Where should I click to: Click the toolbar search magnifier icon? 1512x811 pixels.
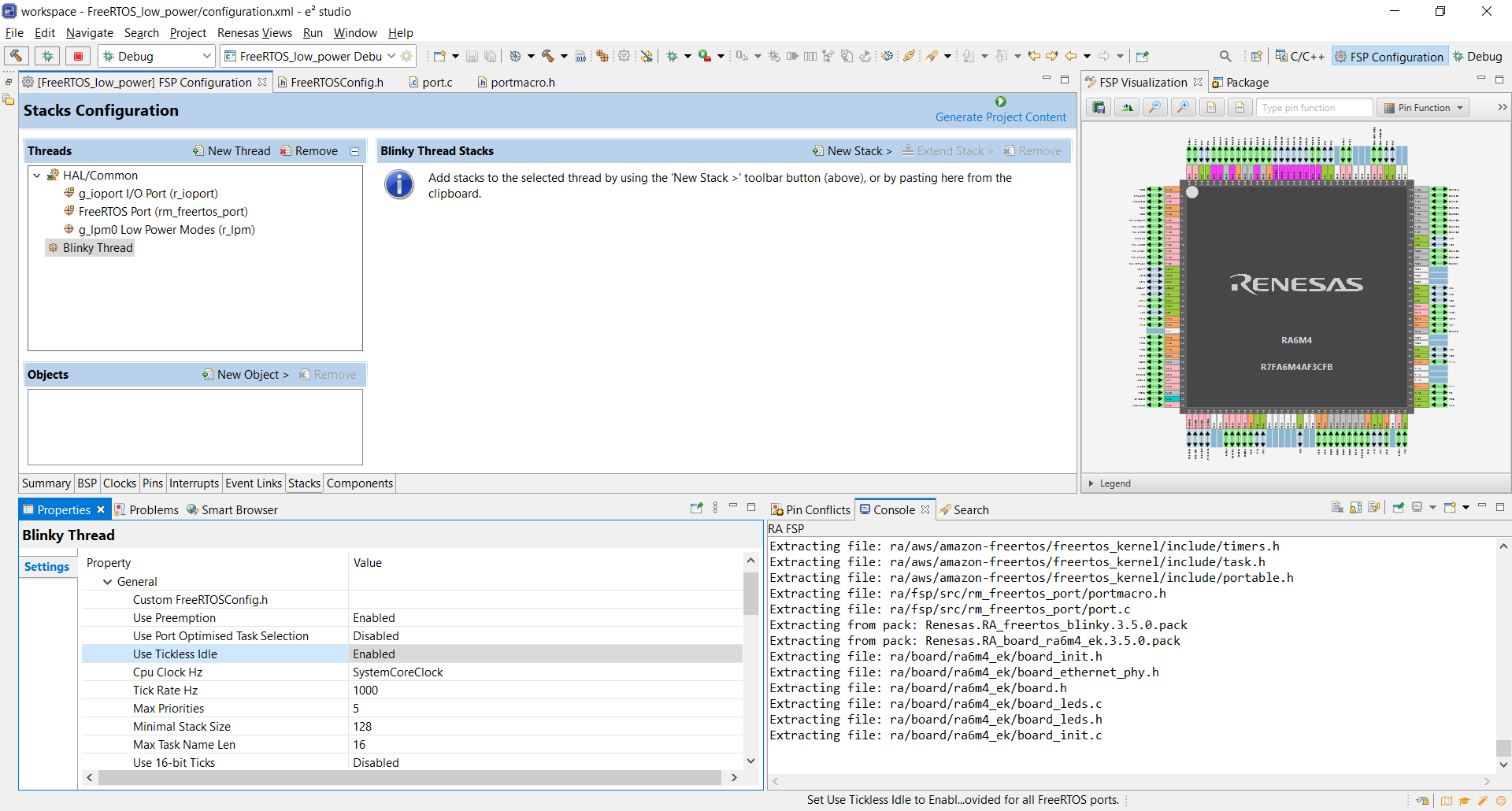1225,56
